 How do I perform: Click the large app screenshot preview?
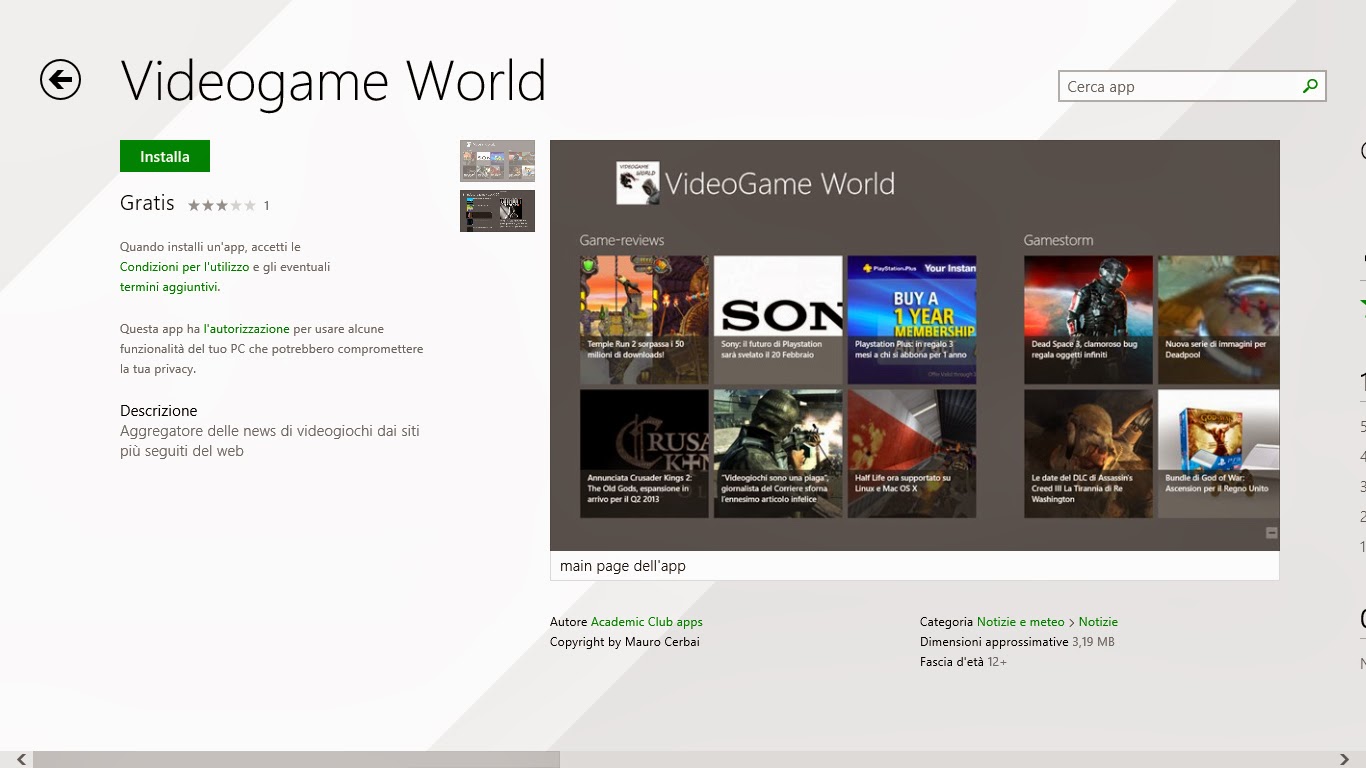click(x=915, y=345)
